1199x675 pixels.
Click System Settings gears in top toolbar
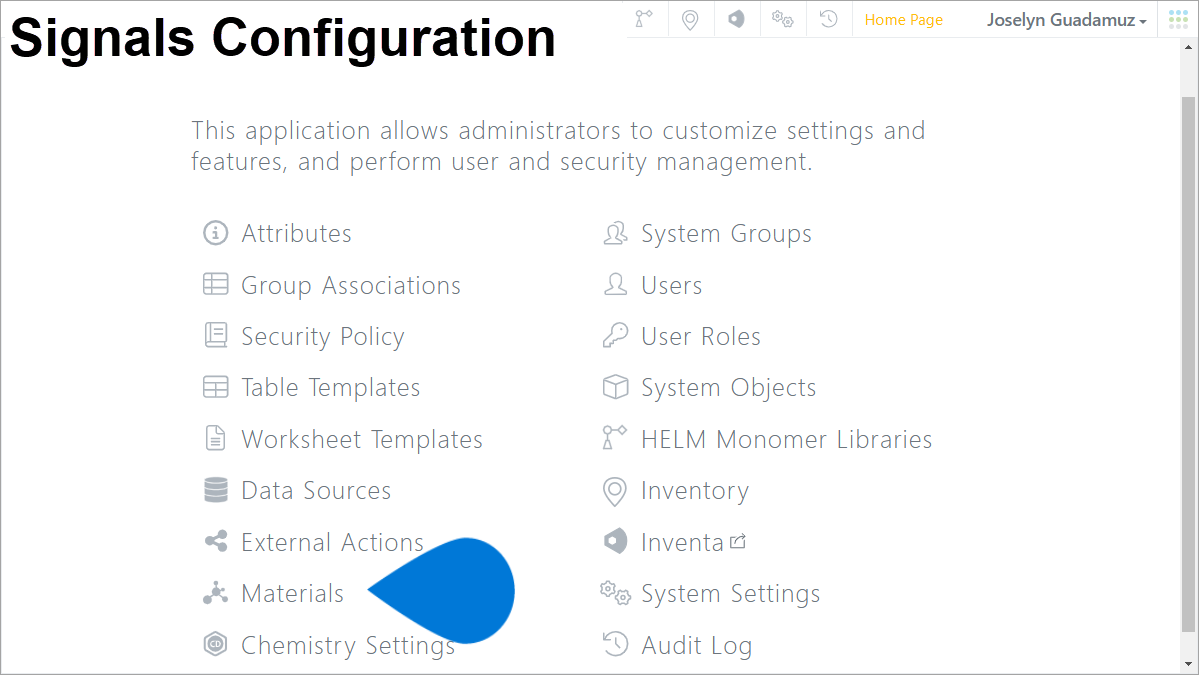pos(782,19)
